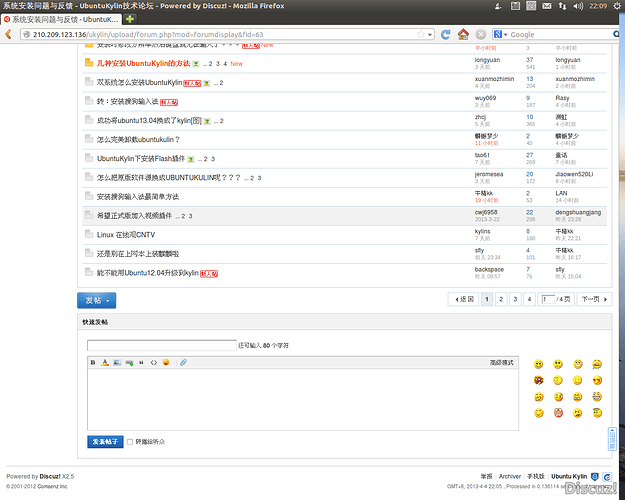Click the stop loading icon in Firefox
Viewport: 625px width, 500px height.
coord(481,34)
